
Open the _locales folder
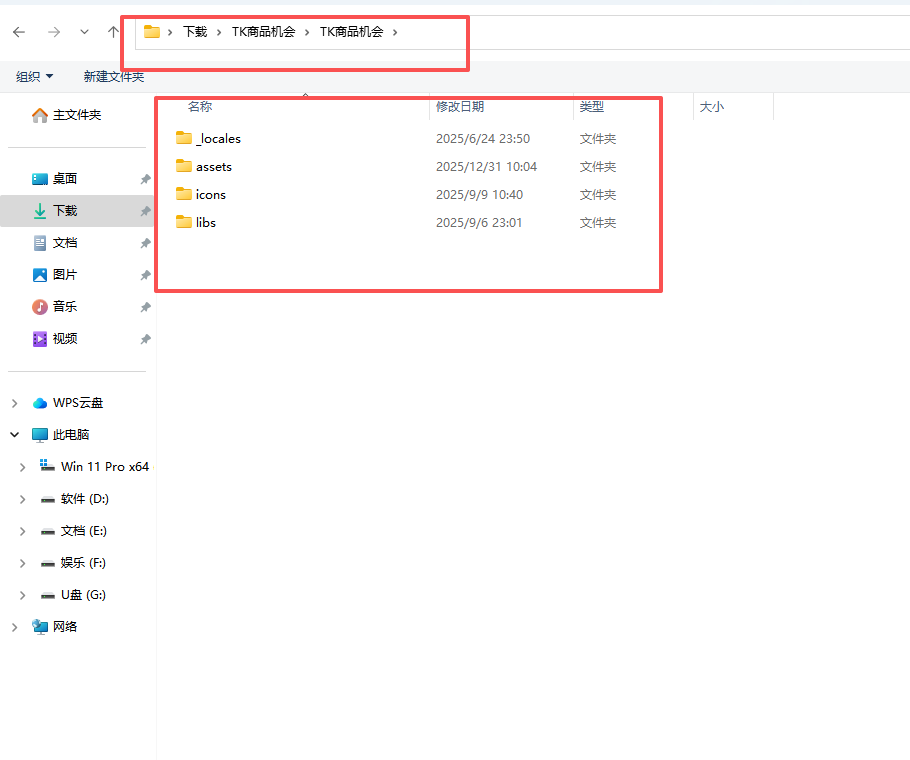(218, 139)
